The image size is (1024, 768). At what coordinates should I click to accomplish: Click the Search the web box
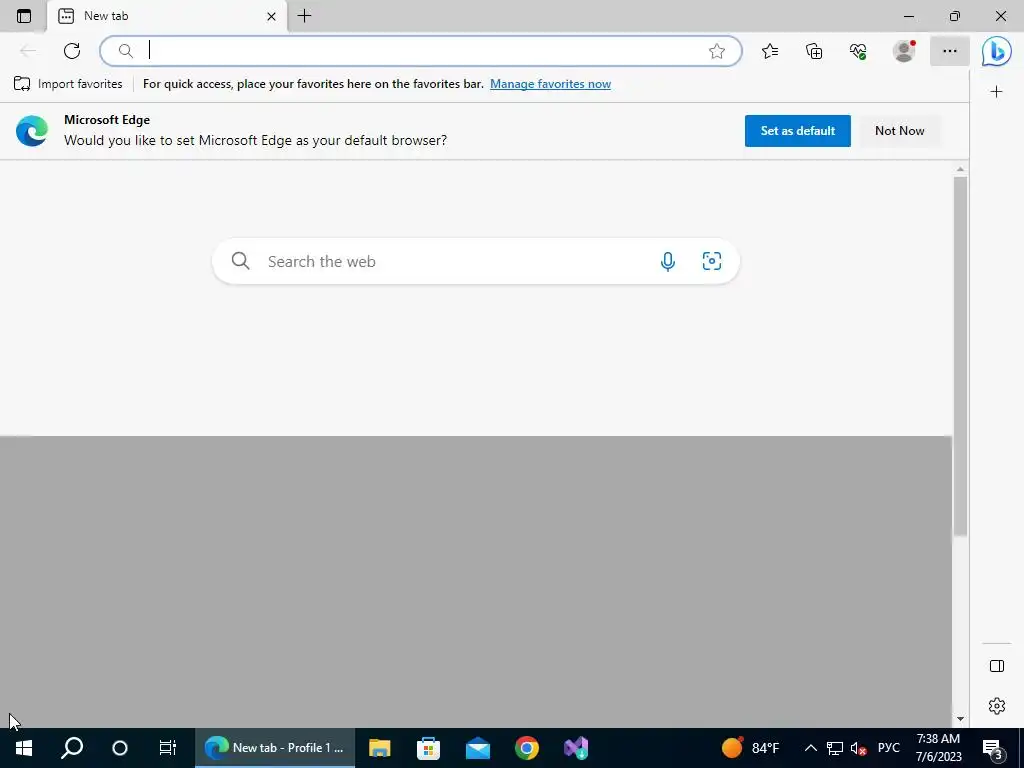click(475, 261)
